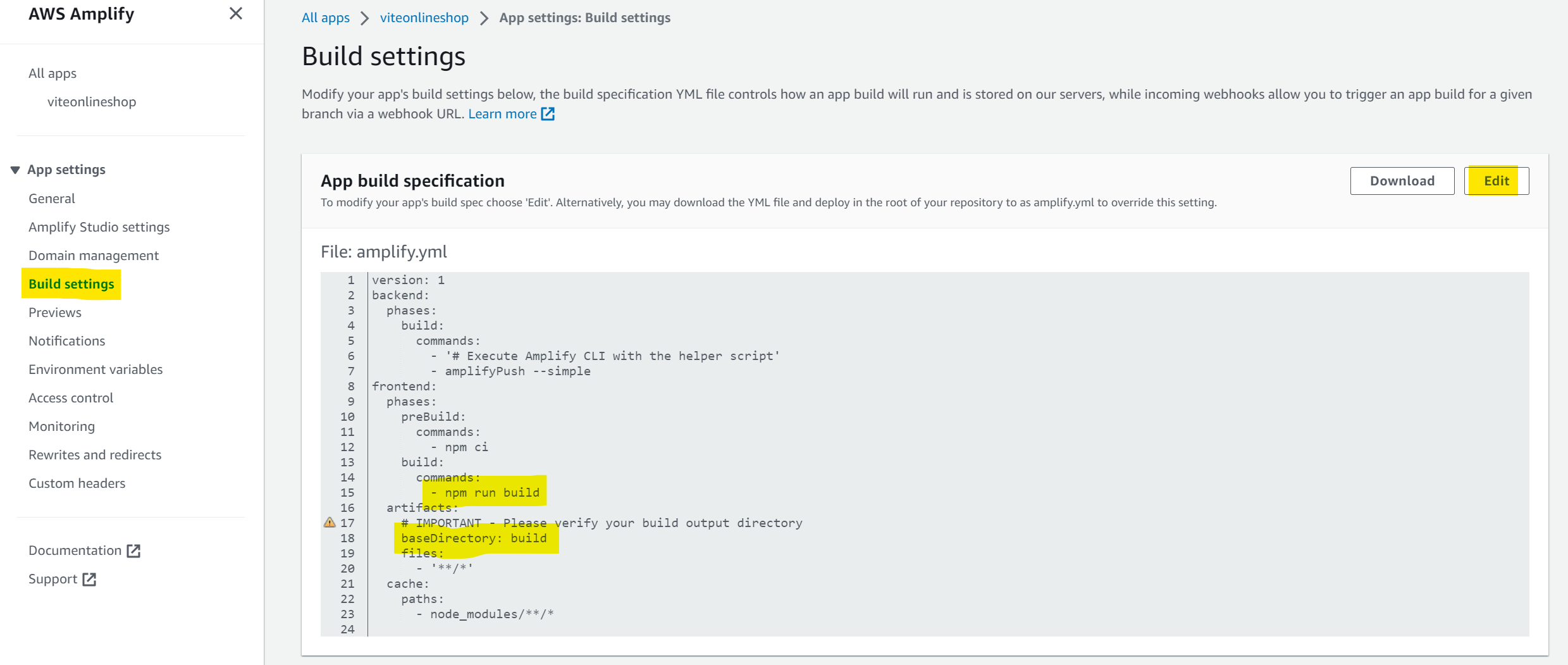Click the warning icon on line 17
Viewport: 1568px width, 665px height.
point(330,523)
